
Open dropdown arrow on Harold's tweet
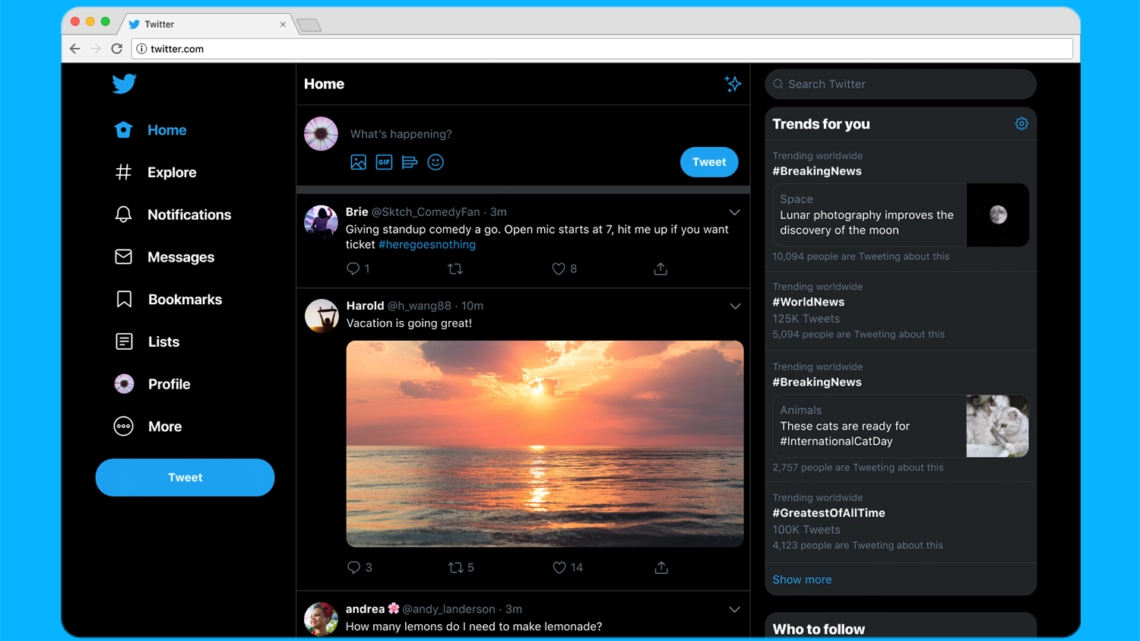point(734,306)
